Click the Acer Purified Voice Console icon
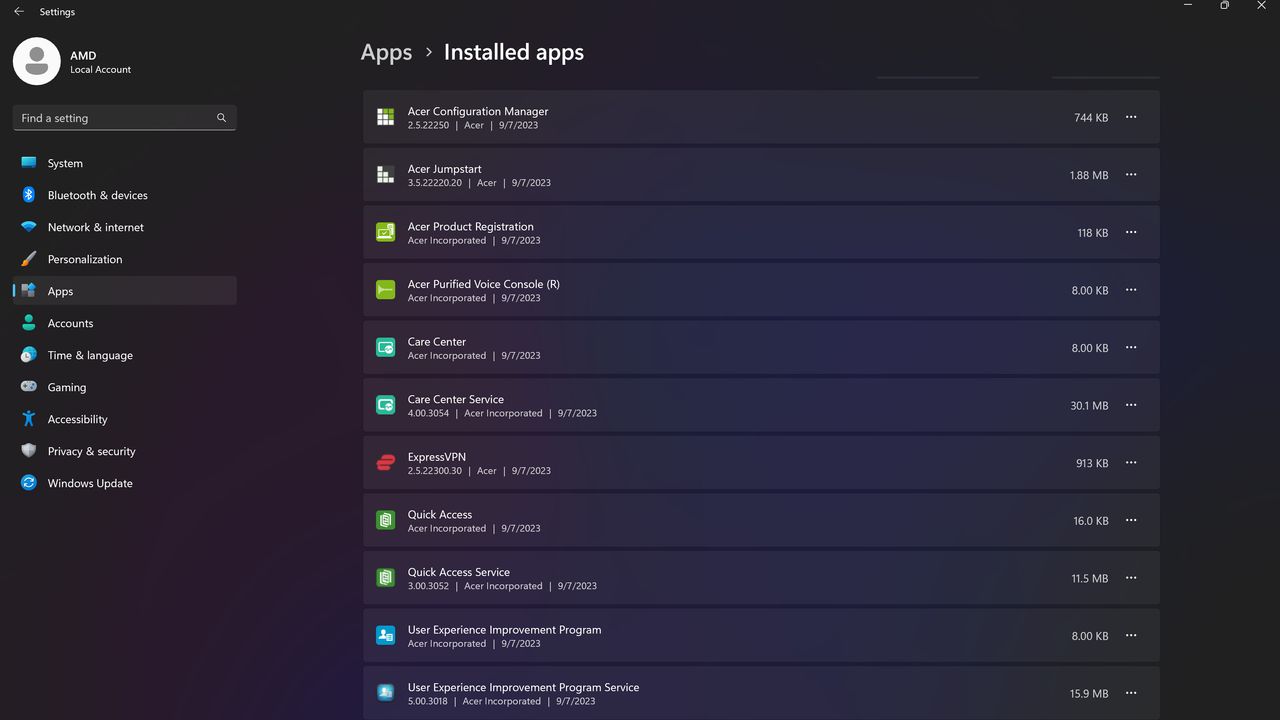Screen dimensions: 1280x720 385,290
